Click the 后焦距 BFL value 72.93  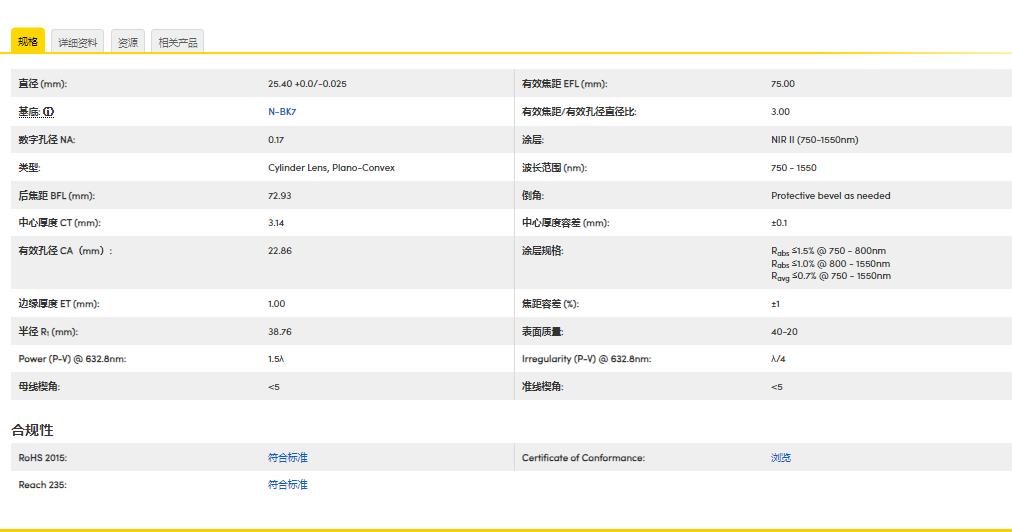pyautogui.click(x=279, y=196)
